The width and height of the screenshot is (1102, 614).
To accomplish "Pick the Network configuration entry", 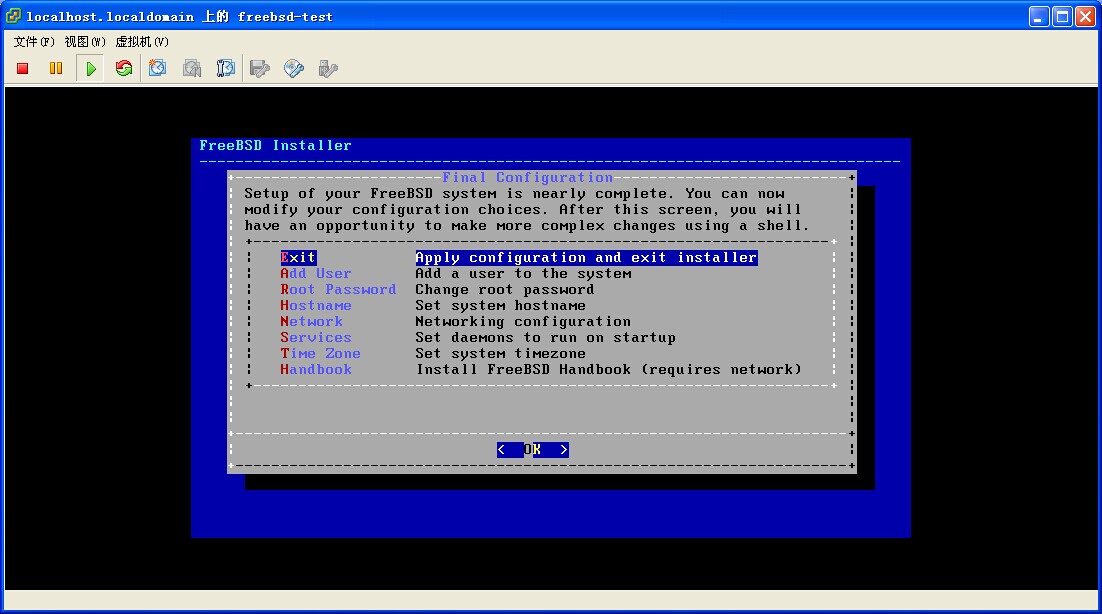I will (311, 322).
